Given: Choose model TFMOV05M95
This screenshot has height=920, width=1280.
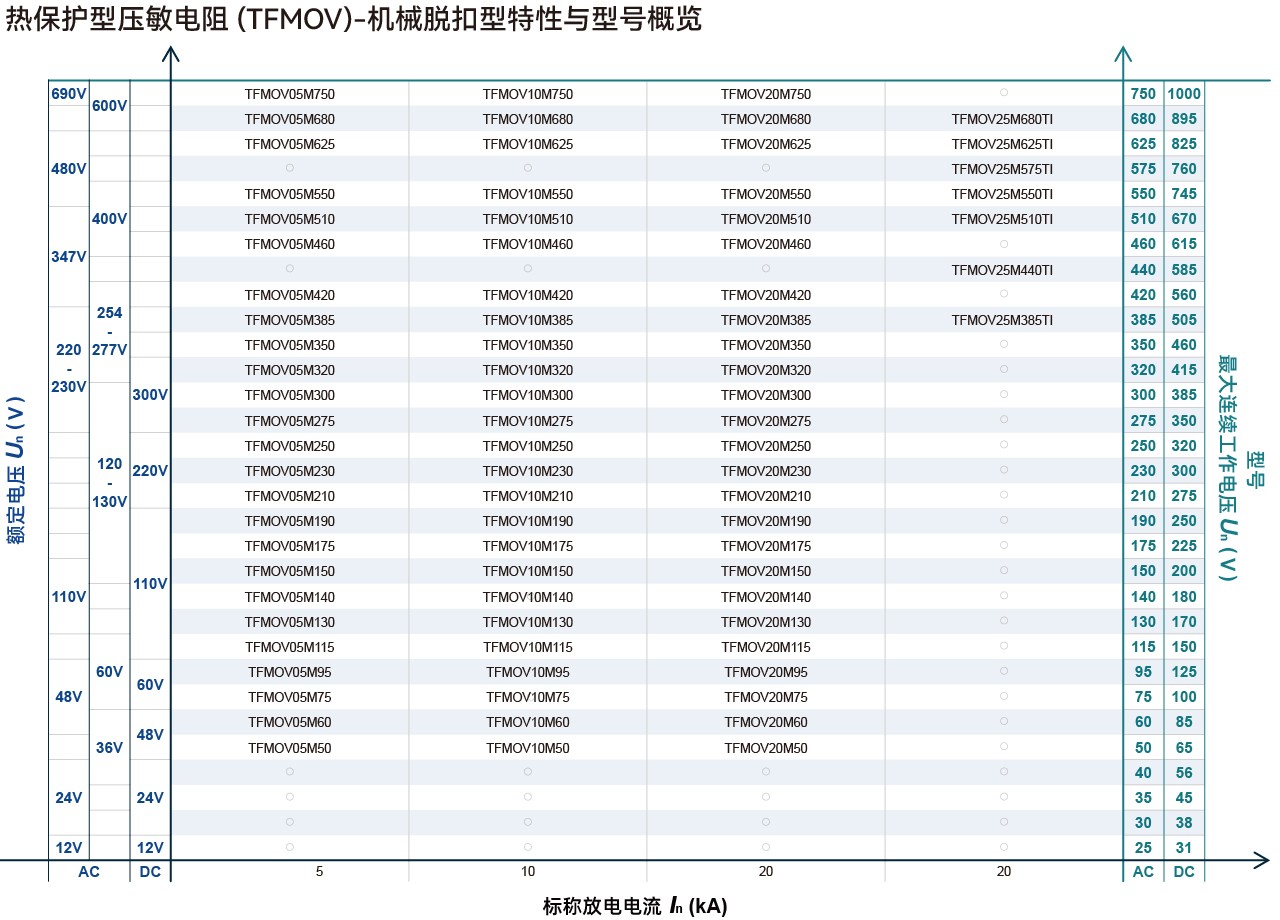Looking at the screenshot, I should point(289,672).
